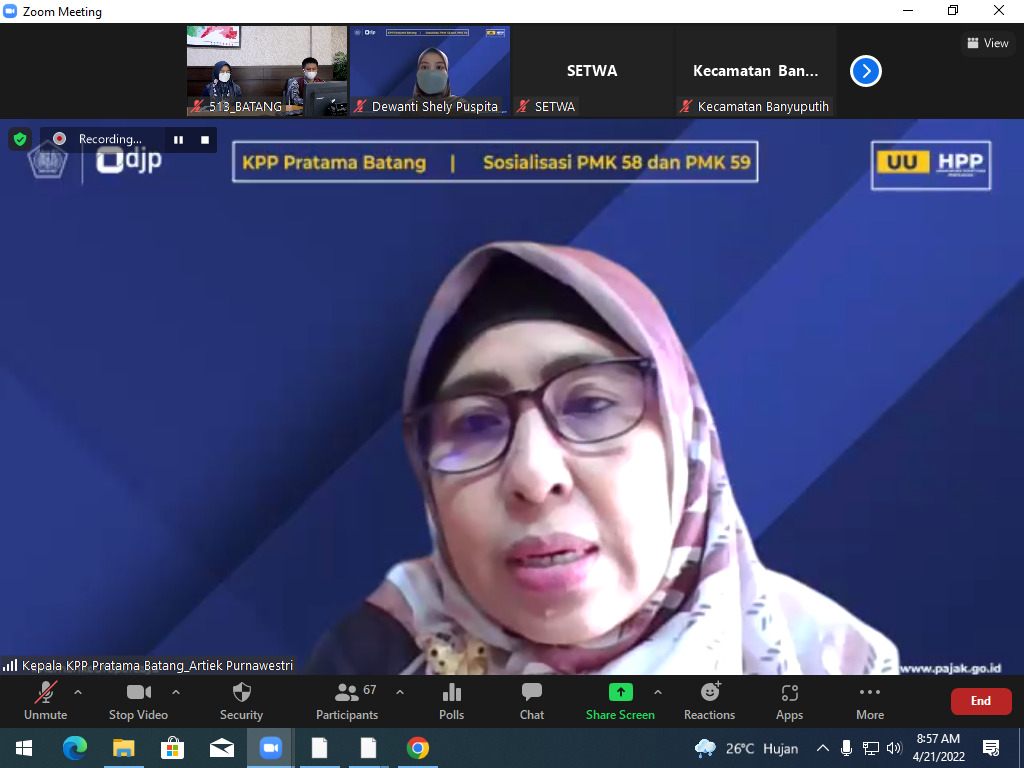Open the Security shield options

241,700
